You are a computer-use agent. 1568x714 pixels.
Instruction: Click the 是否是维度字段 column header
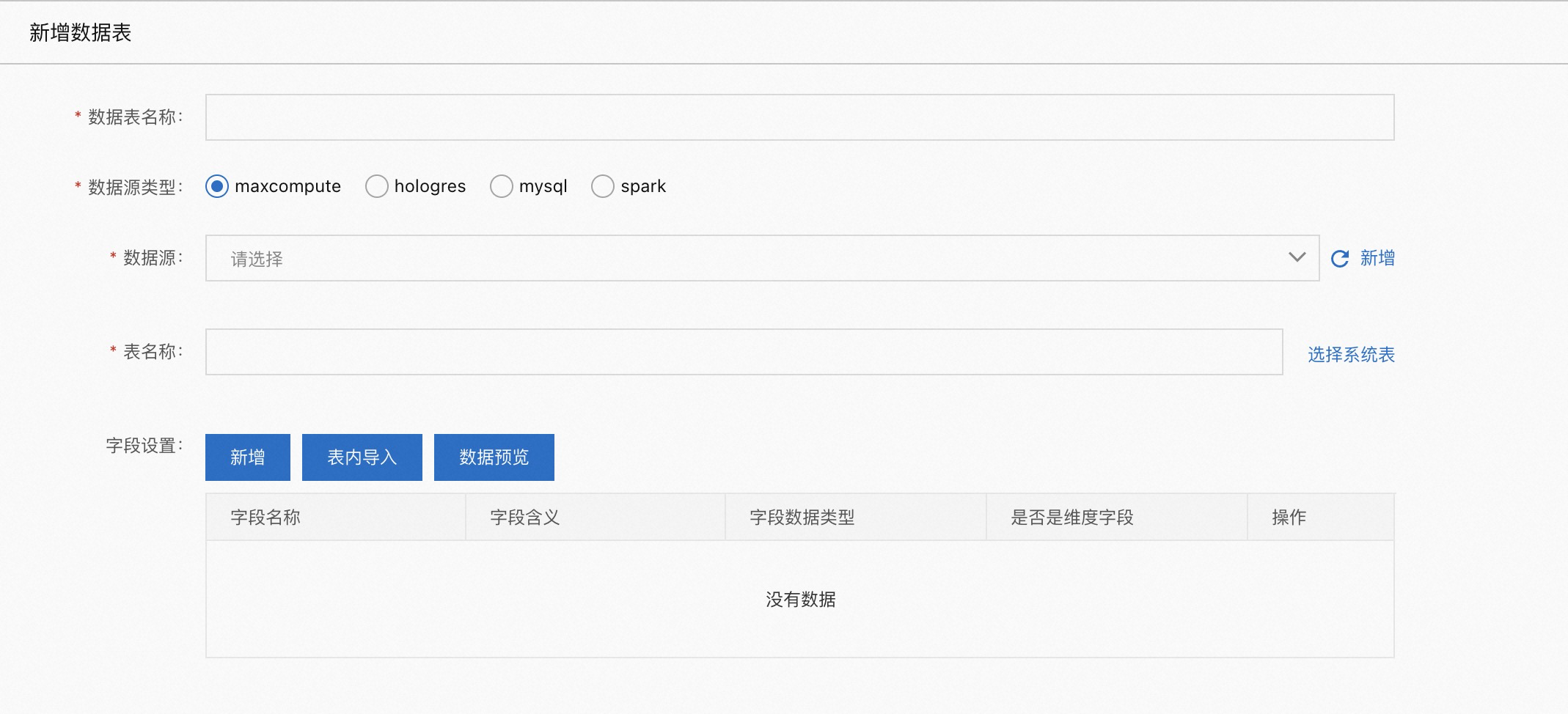[x=1074, y=517]
